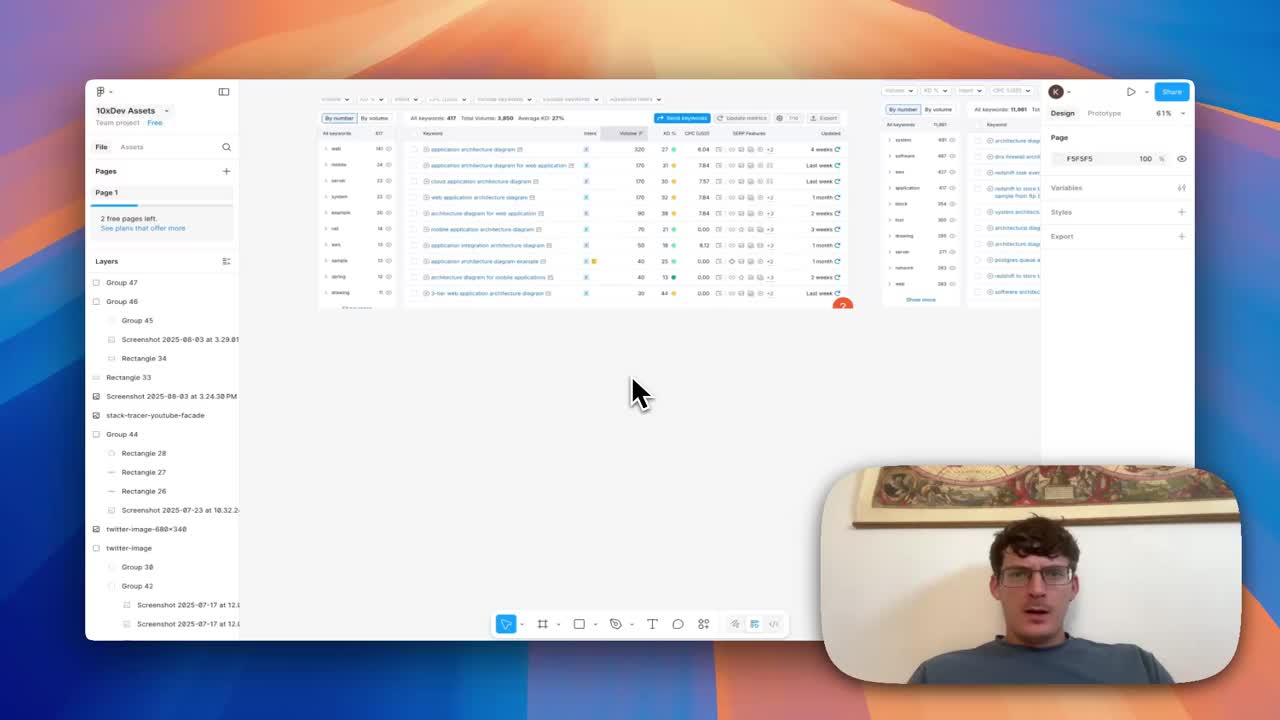Select the Move tool in the toolbar

point(506,624)
